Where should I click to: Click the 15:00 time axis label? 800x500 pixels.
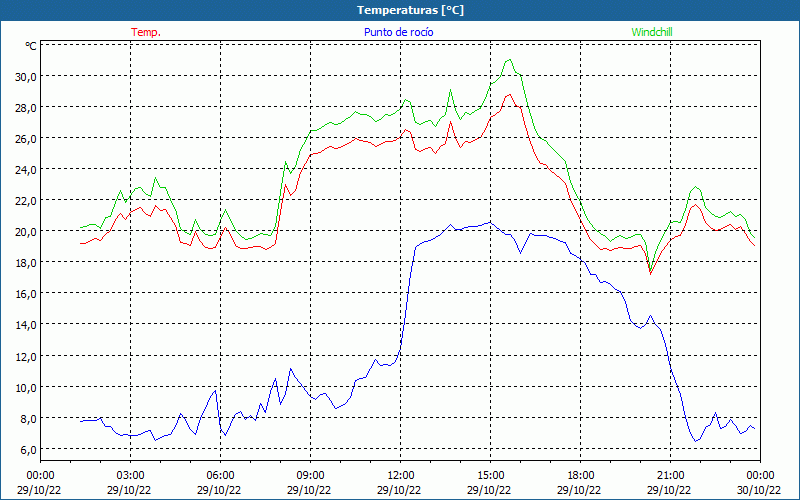coord(490,476)
